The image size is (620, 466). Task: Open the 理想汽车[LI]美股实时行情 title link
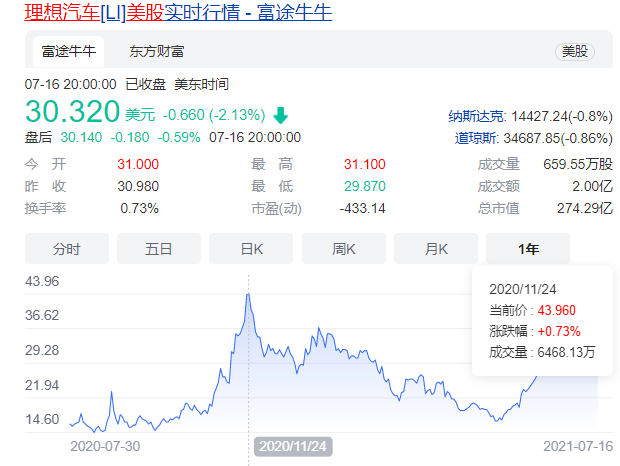pos(178,12)
